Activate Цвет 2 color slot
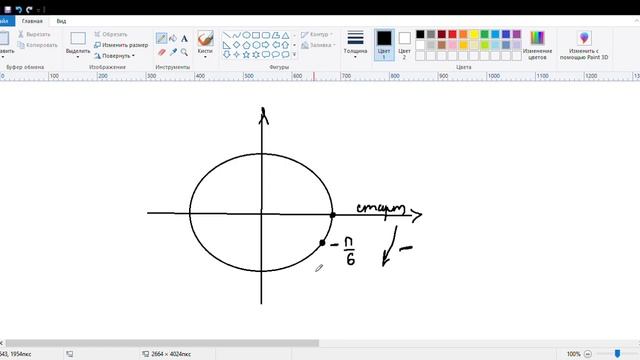Image resolution: width=640 pixels, height=360 pixels. tap(404, 45)
